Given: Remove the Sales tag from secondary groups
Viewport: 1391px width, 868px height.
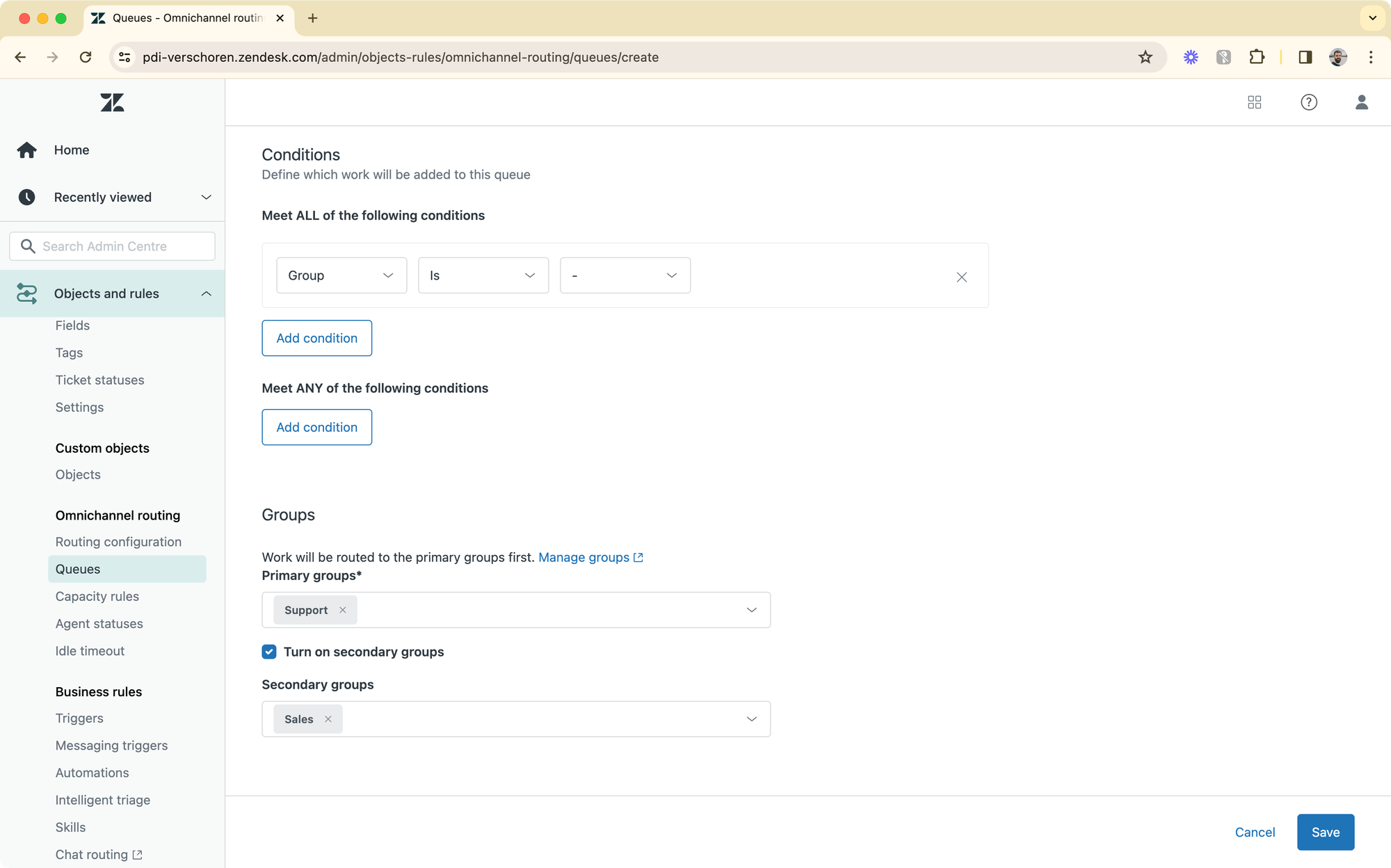Looking at the screenshot, I should pyautogui.click(x=328, y=719).
